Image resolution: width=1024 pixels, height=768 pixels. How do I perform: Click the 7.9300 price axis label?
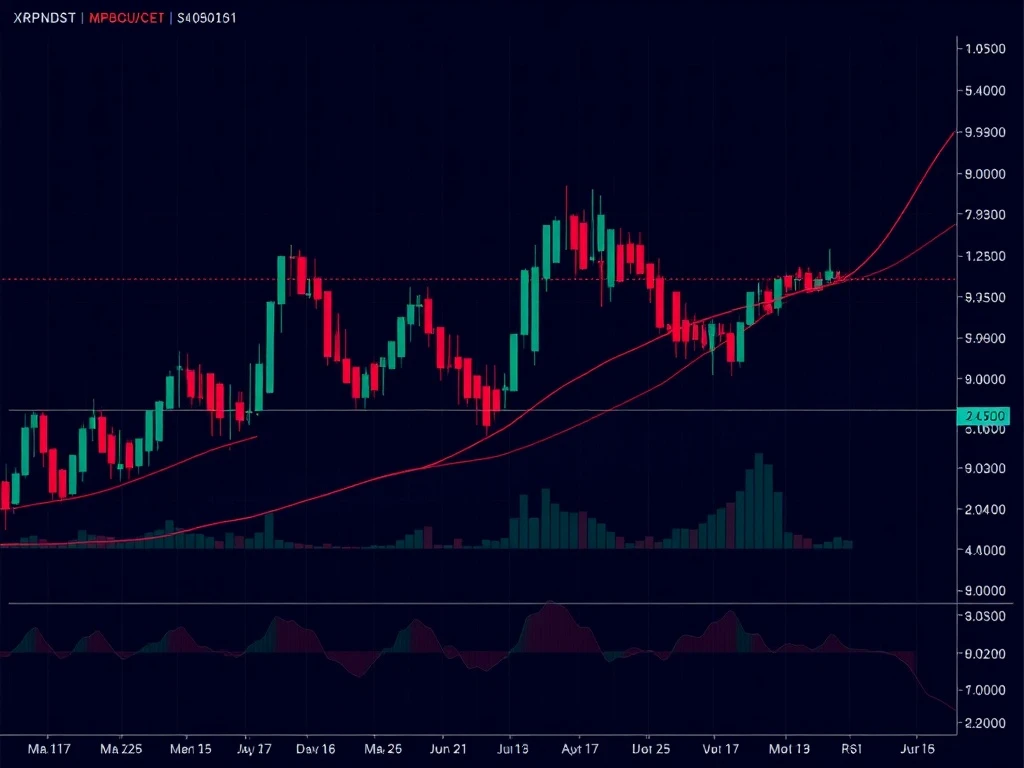(985, 215)
